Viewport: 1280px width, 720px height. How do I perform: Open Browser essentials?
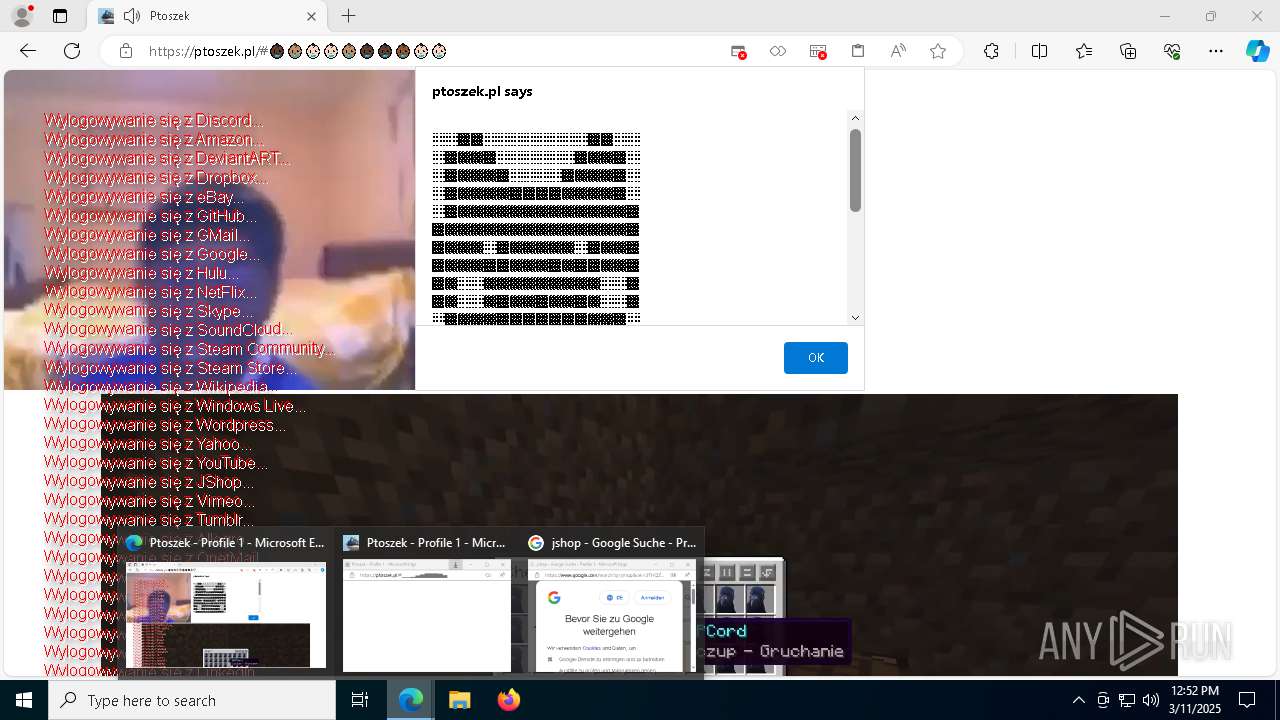1172,51
